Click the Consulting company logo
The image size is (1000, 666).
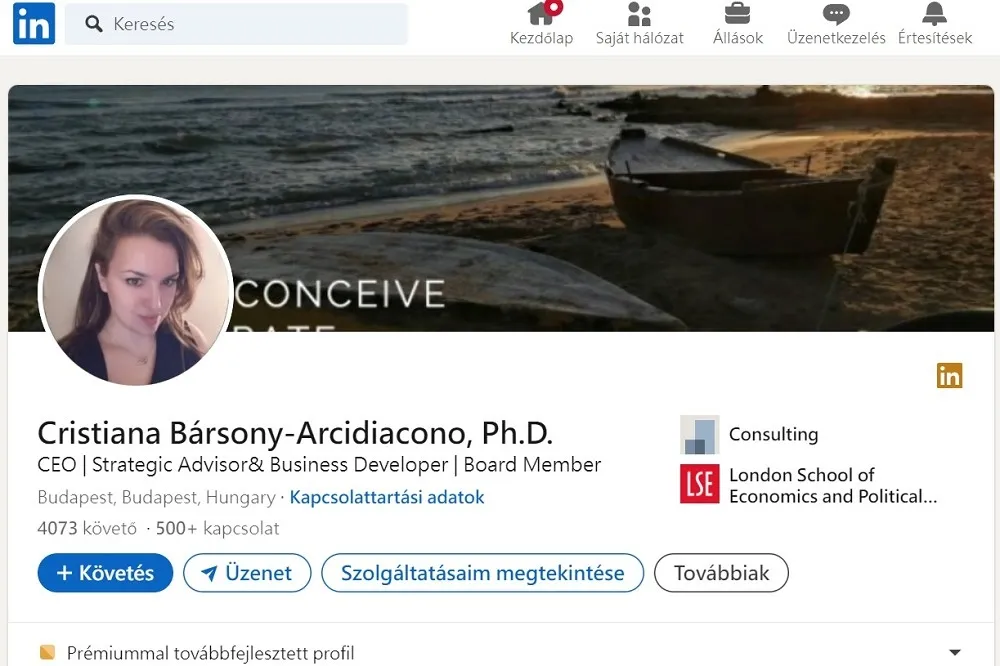click(700, 434)
